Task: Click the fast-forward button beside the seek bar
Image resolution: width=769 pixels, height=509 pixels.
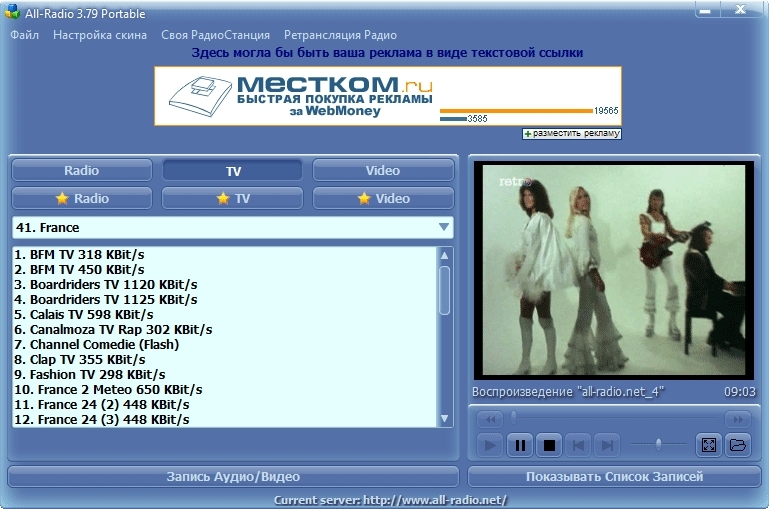Action: pyautogui.click(x=738, y=419)
